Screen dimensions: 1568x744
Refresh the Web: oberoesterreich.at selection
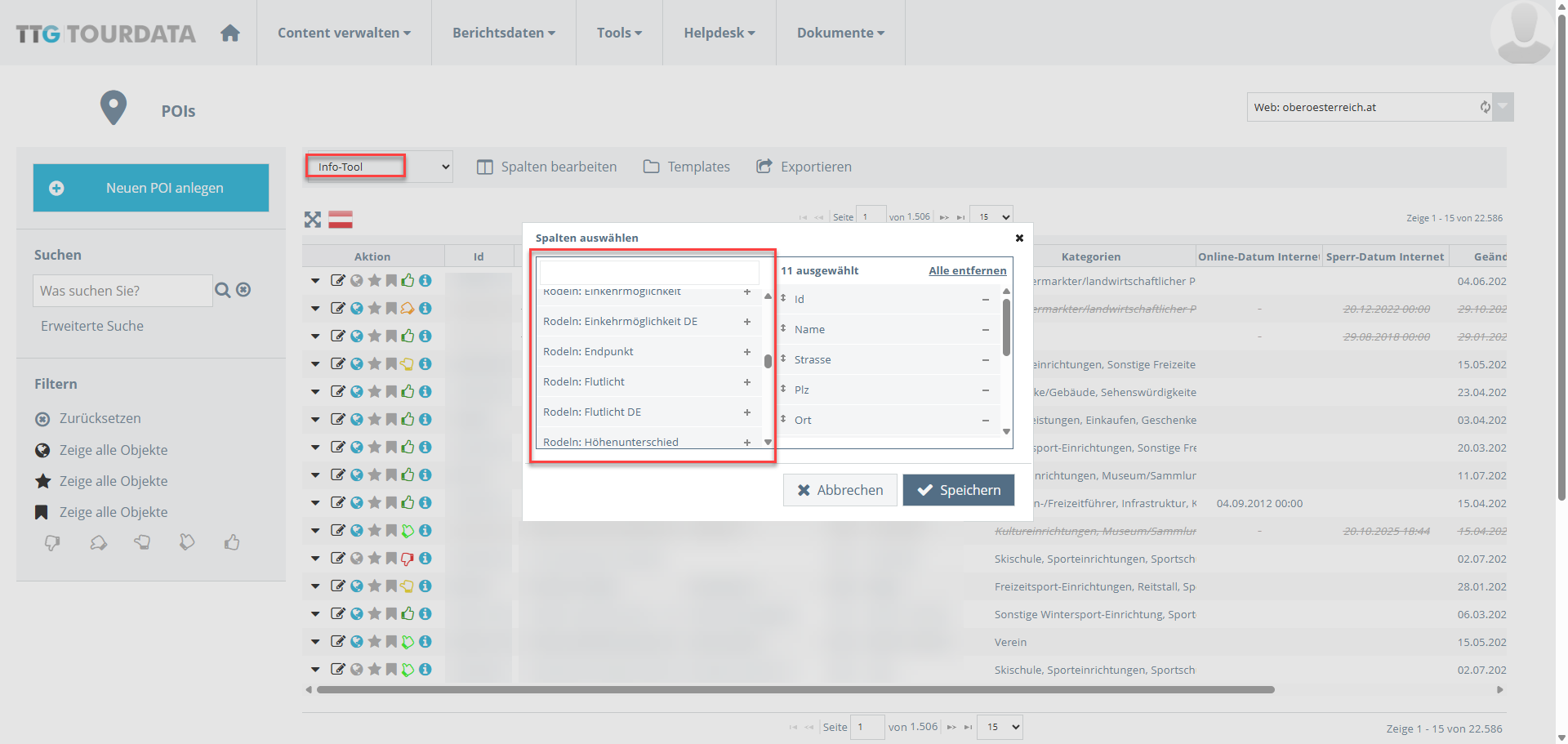point(1485,107)
